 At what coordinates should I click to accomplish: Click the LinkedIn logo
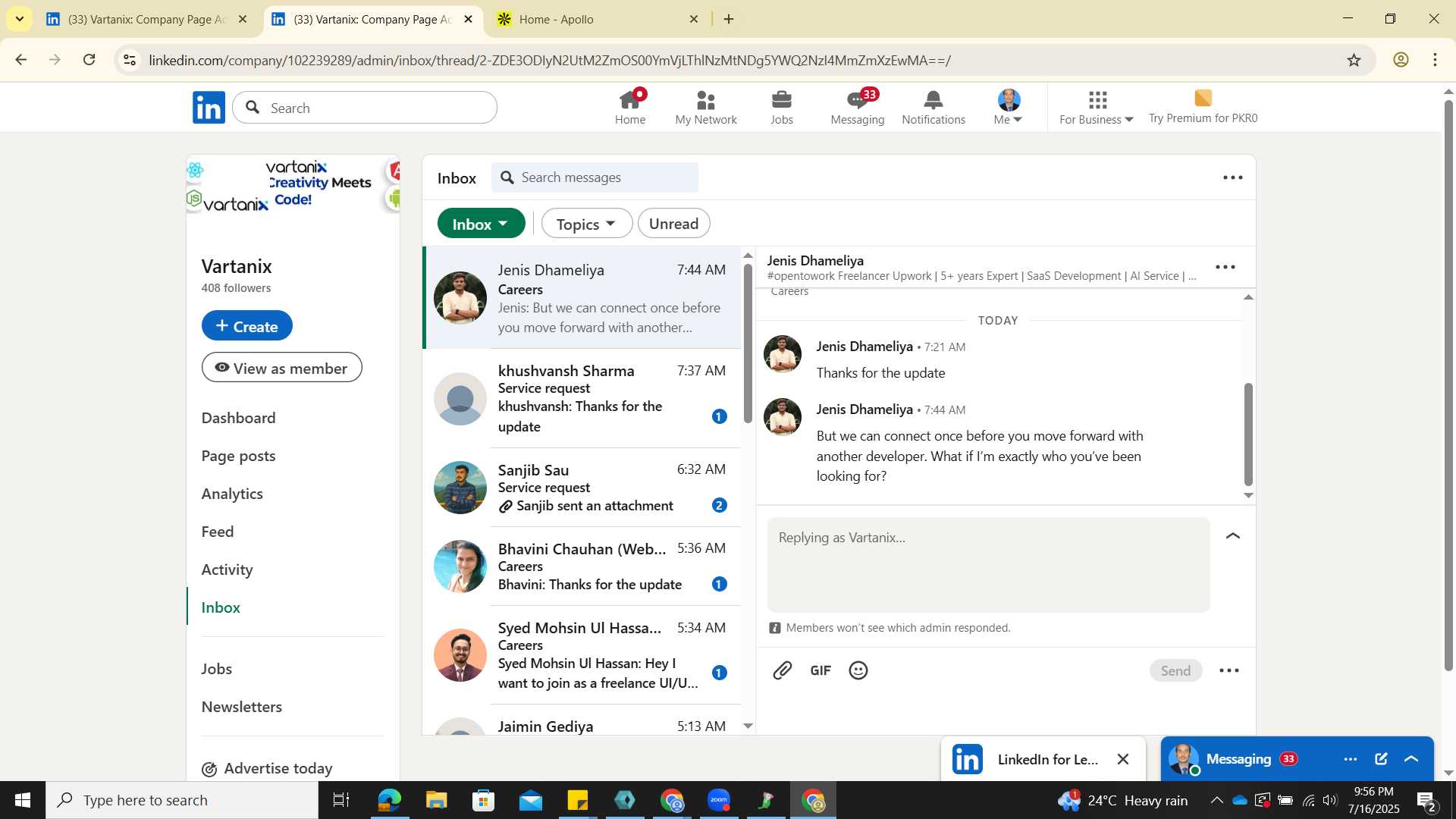209,108
